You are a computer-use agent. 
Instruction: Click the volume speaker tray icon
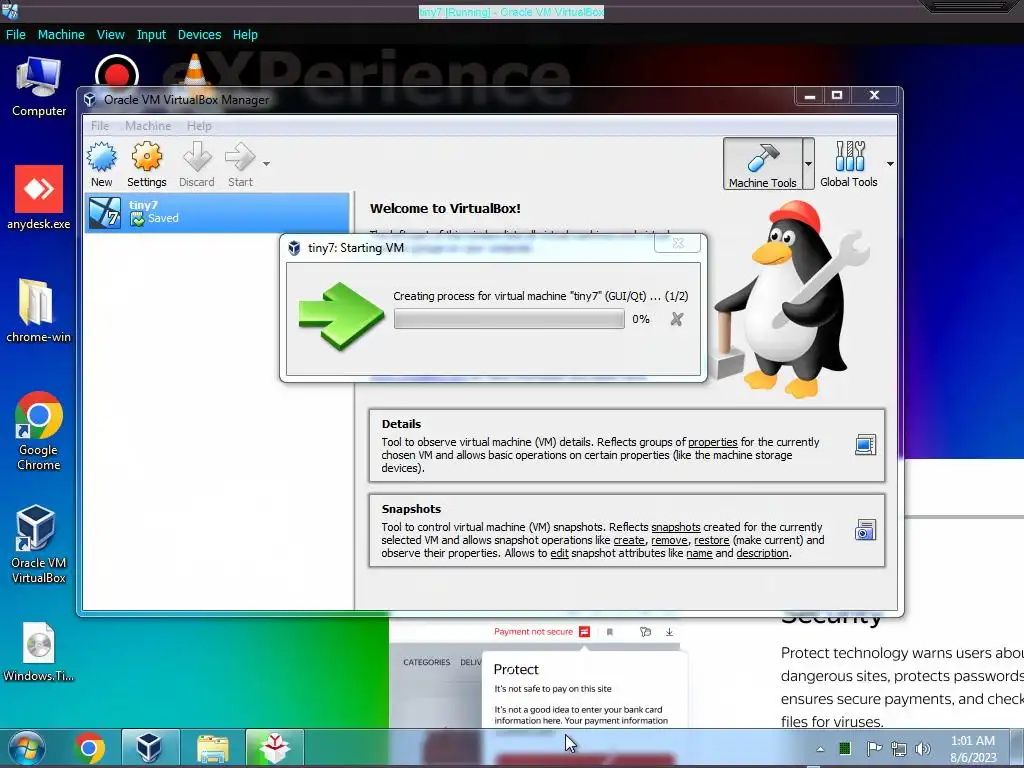pos(923,749)
